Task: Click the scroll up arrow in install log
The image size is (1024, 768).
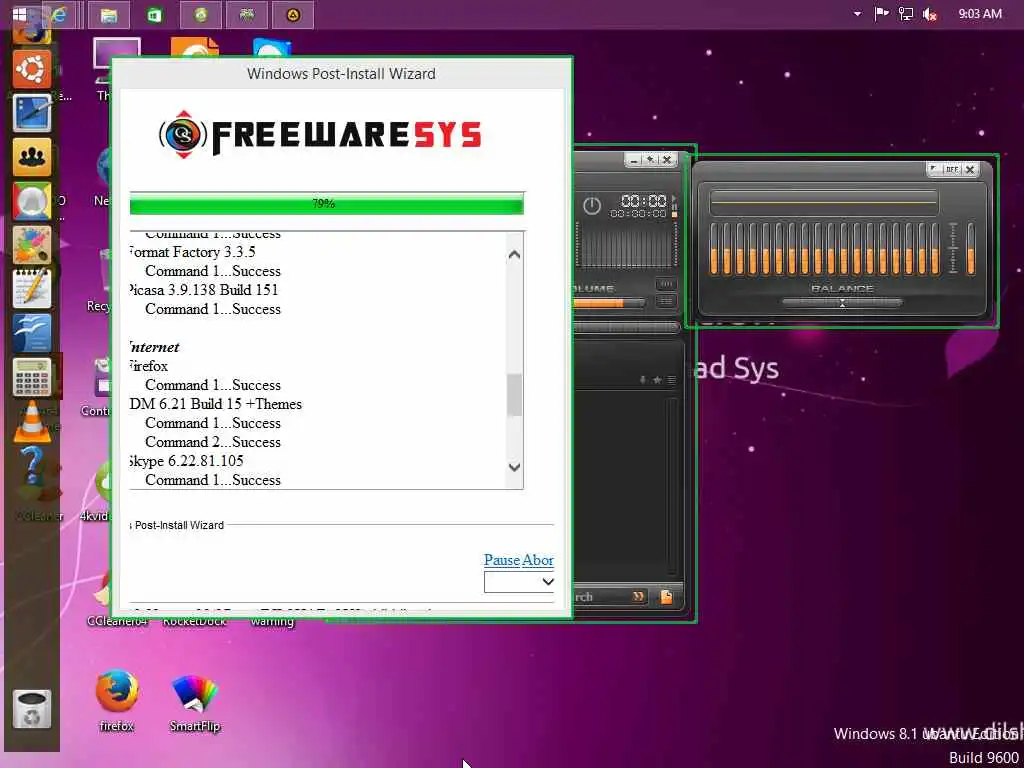Action: click(x=515, y=255)
